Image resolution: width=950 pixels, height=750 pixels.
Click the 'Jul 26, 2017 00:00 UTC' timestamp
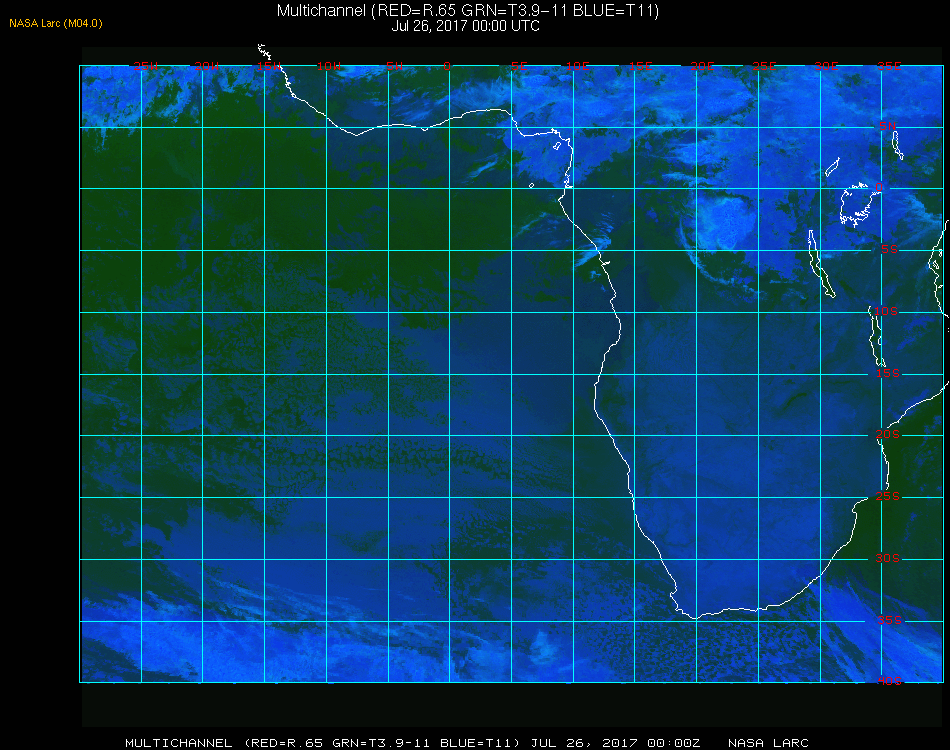(465, 26)
